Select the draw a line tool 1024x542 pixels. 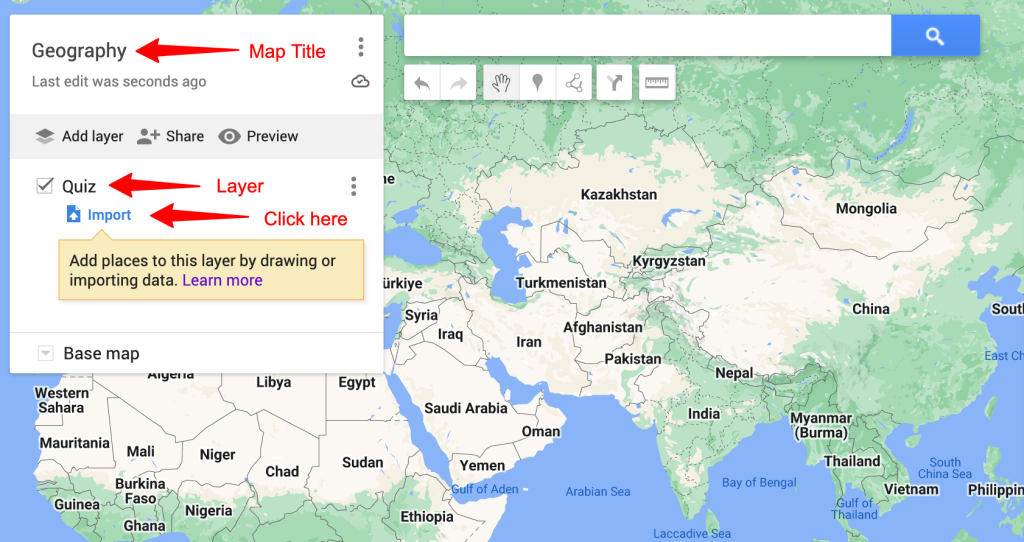click(x=574, y=82)
